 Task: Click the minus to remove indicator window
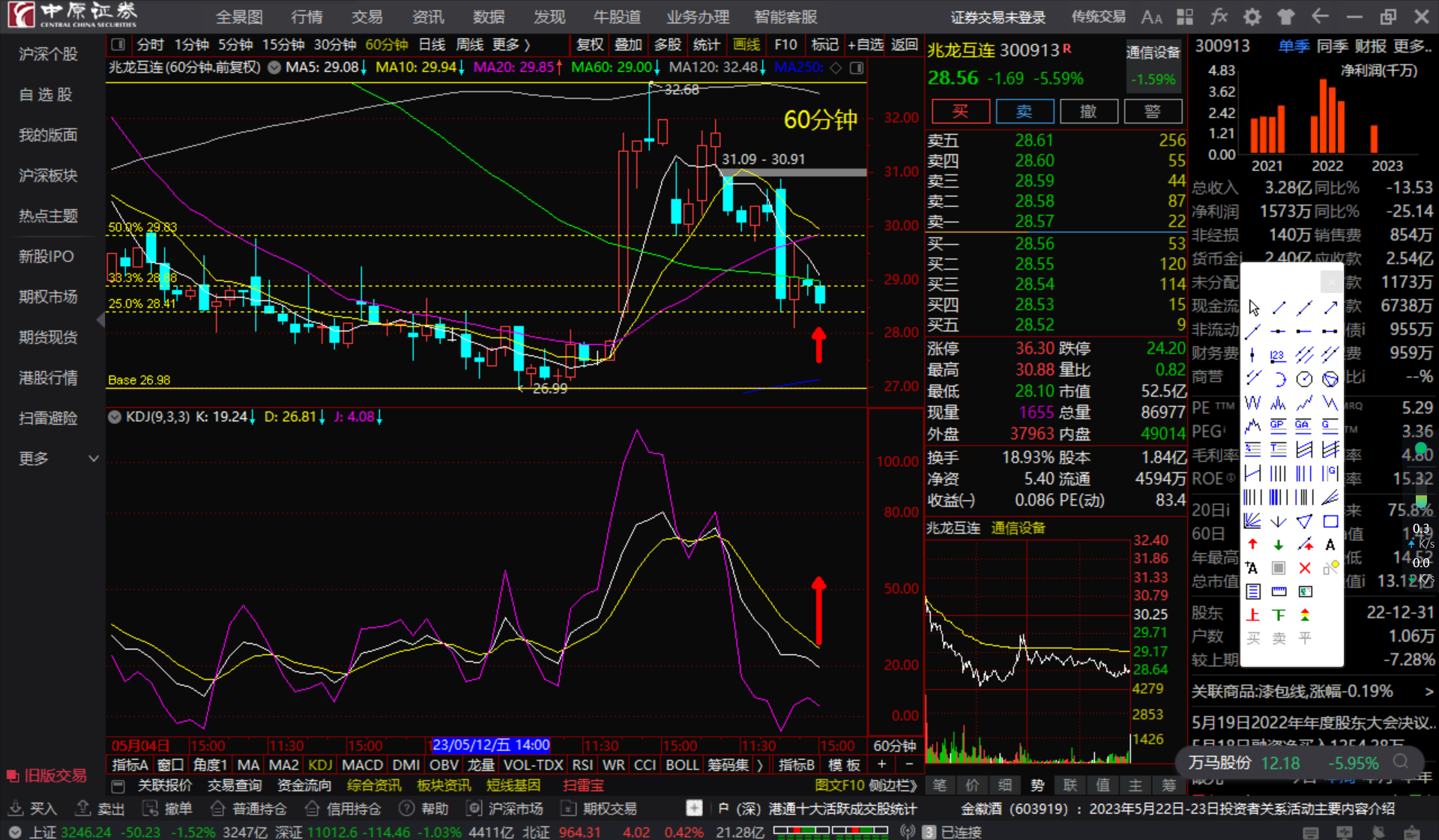coord(909,764)
